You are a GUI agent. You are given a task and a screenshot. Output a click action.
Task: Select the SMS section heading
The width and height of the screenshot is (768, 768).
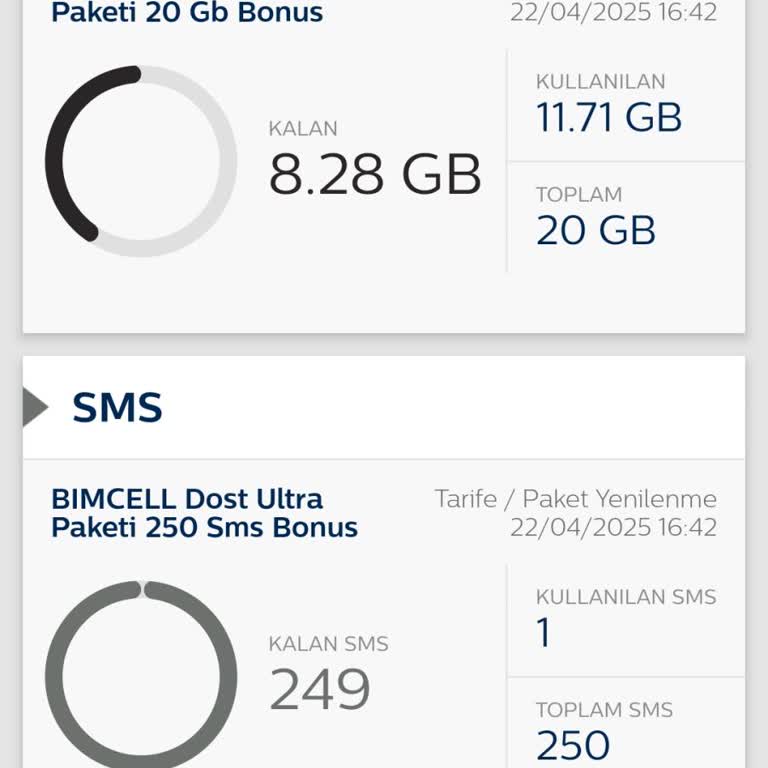coord(117,408)
